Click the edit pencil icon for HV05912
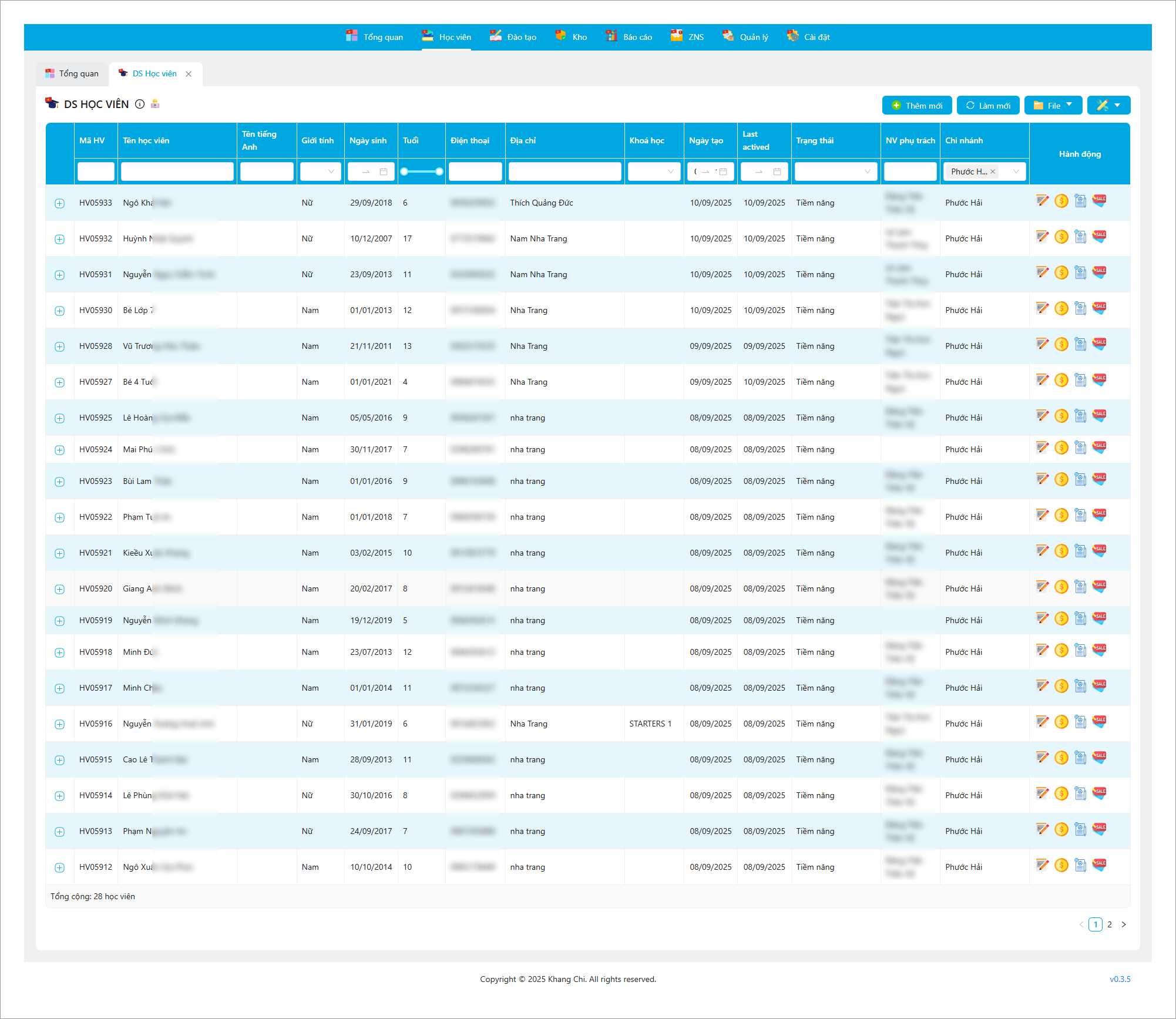The image size is (1176, 1019). [x=1042, y=865]
